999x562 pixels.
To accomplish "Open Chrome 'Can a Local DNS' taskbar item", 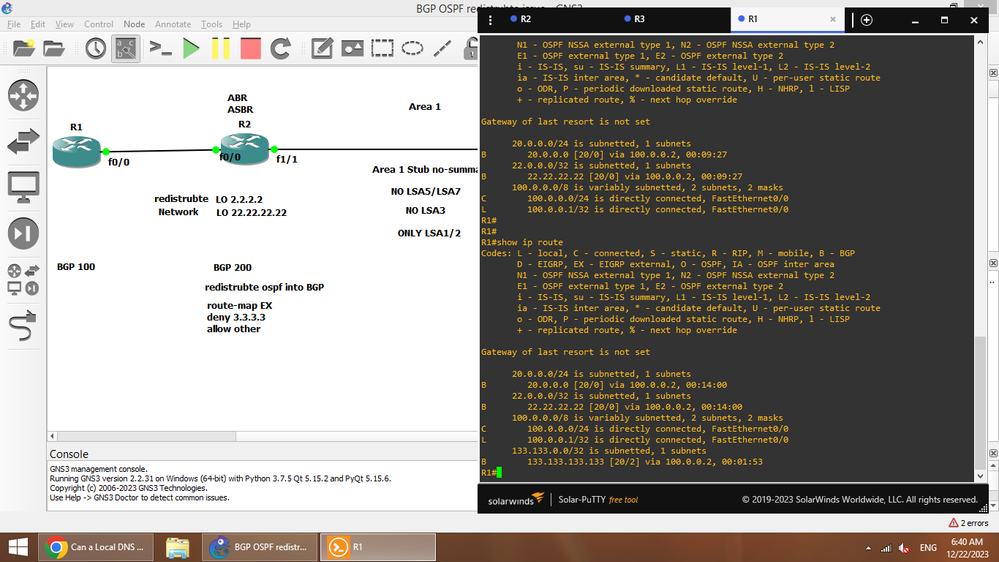I will (x=96, y=547).
